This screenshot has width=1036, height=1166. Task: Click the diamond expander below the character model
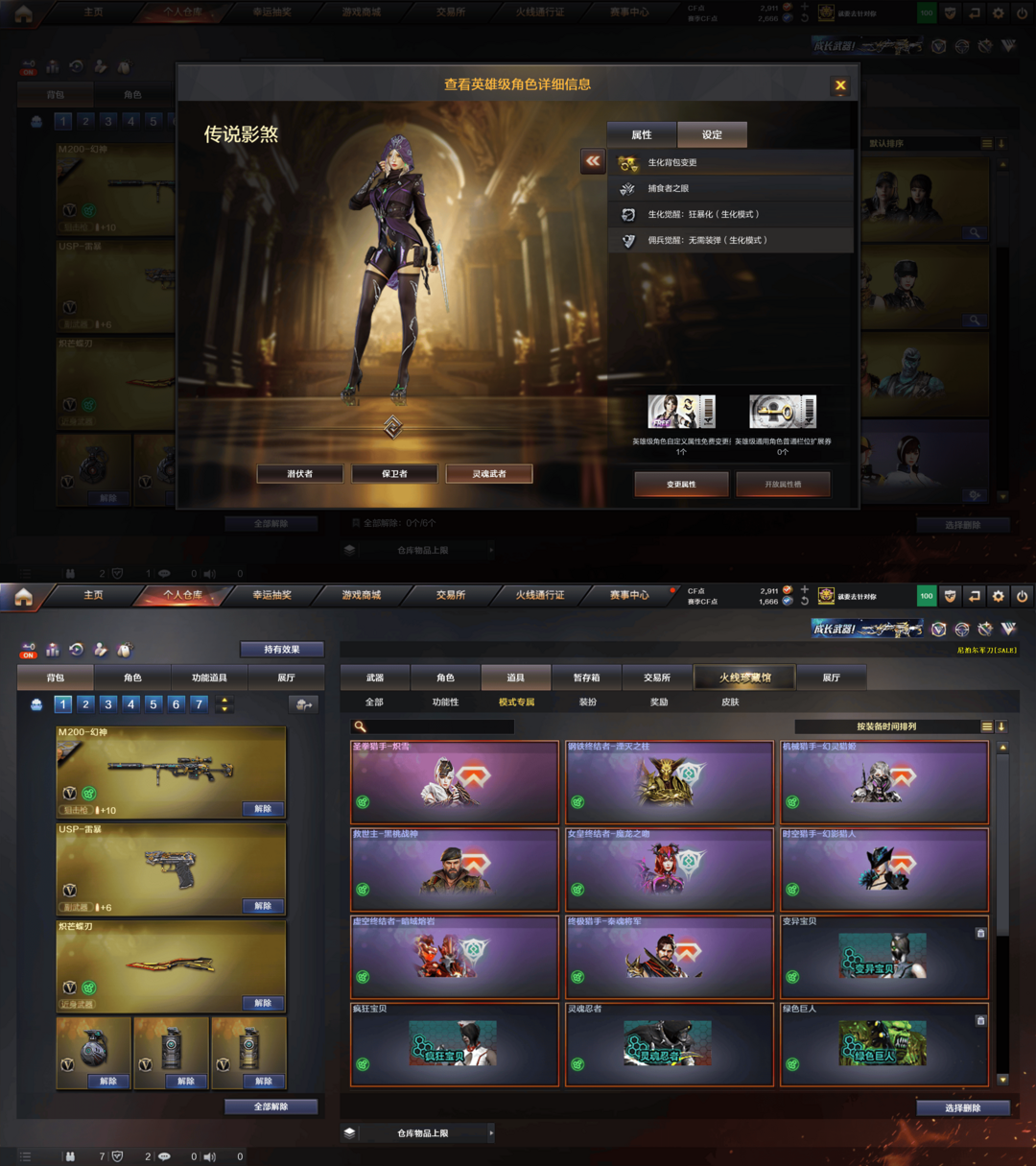click(x=393, y=427)
